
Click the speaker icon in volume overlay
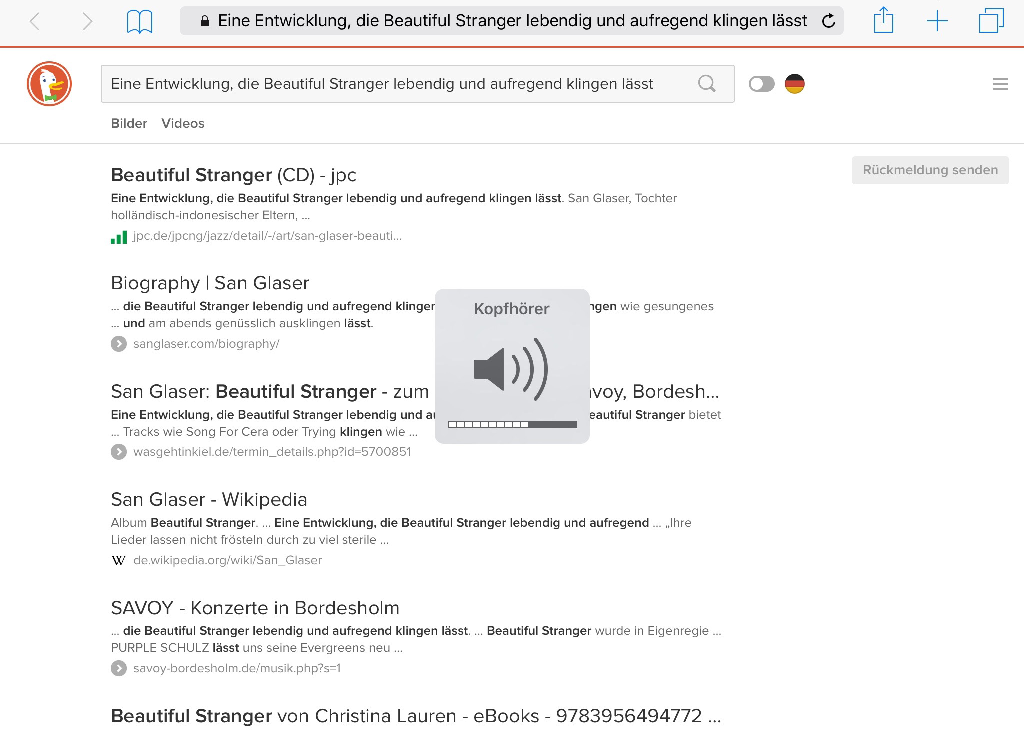point(511,369)
